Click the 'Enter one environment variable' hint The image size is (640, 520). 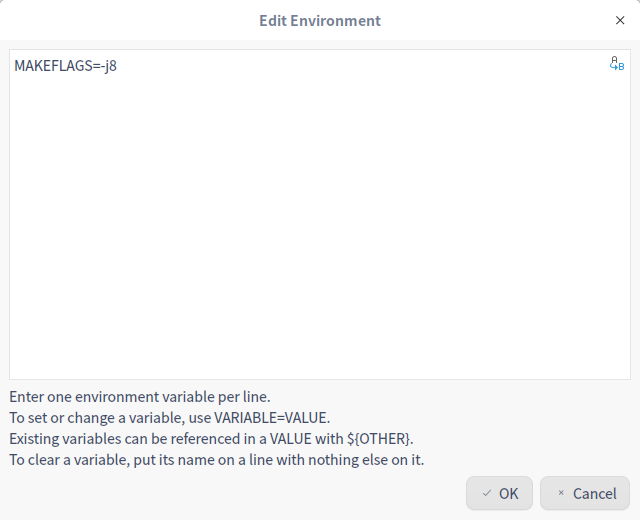[139, 396]
